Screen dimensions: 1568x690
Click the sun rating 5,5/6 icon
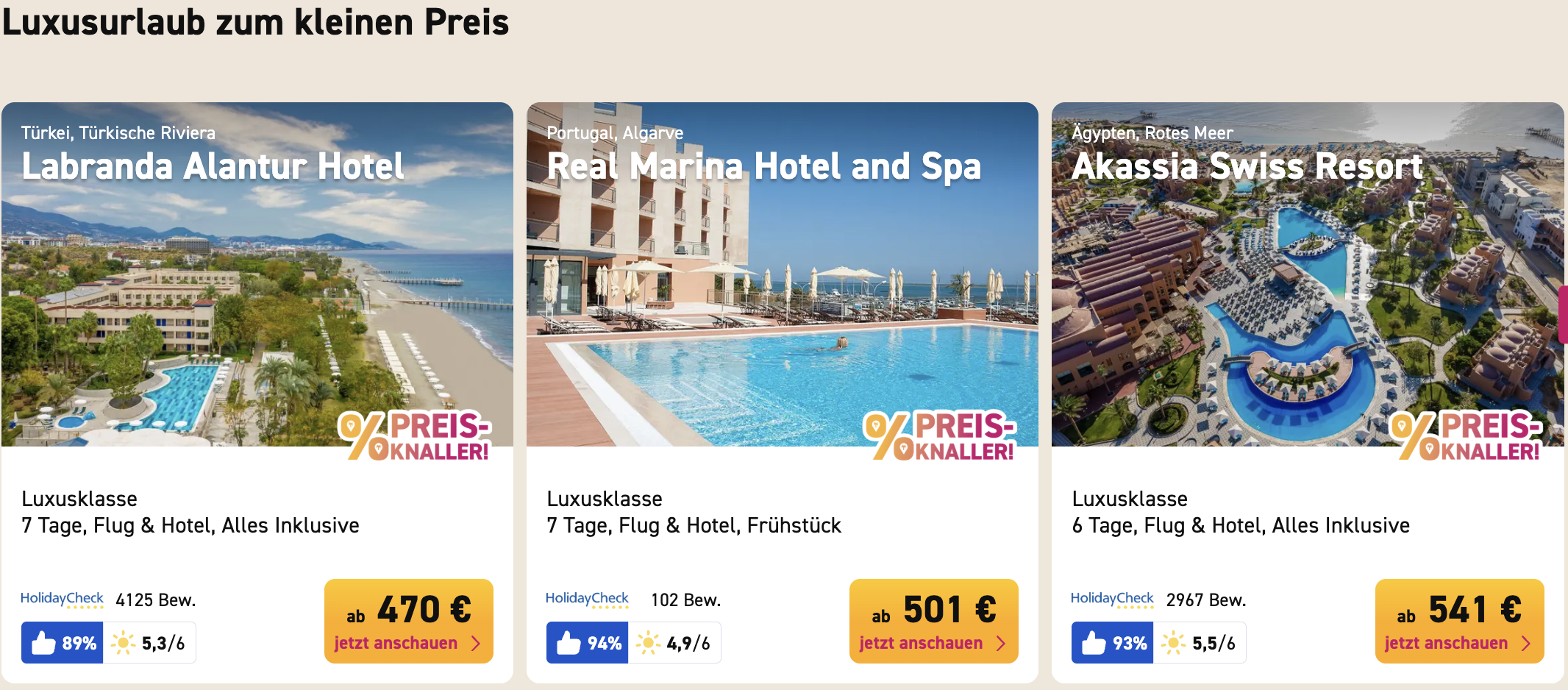[1174, 643]
